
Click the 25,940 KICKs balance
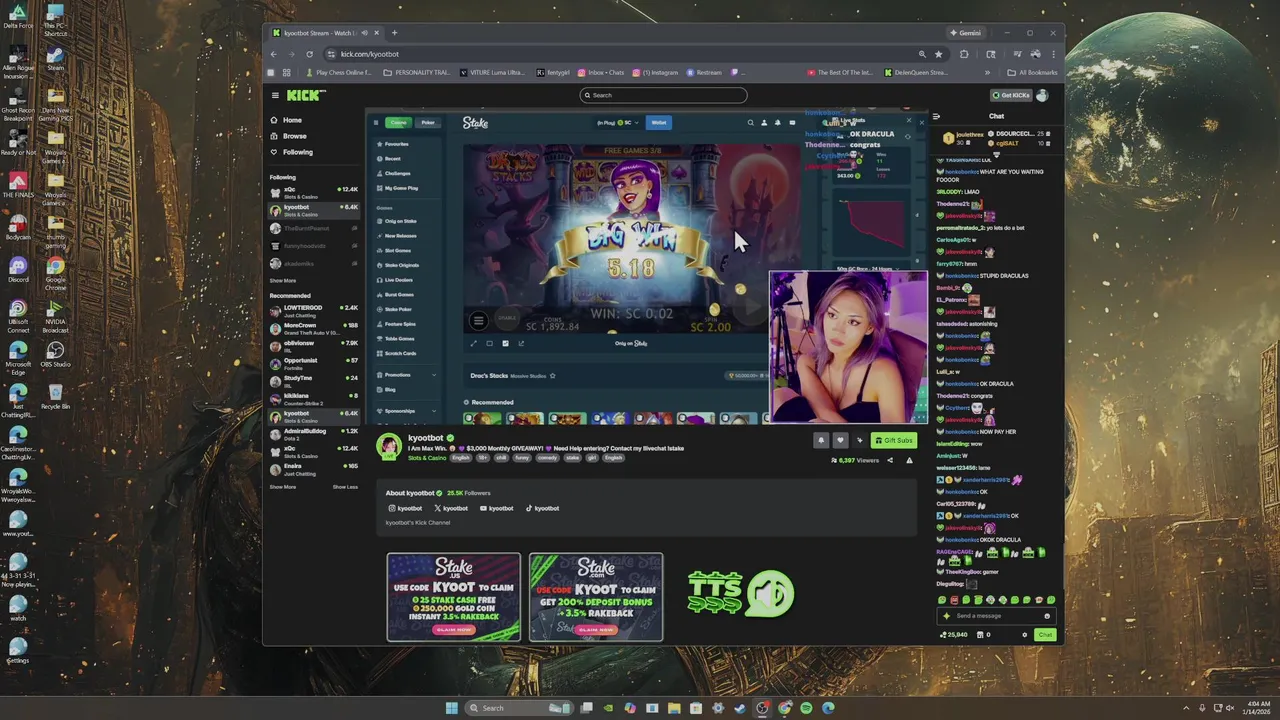(x=954, y=634)
